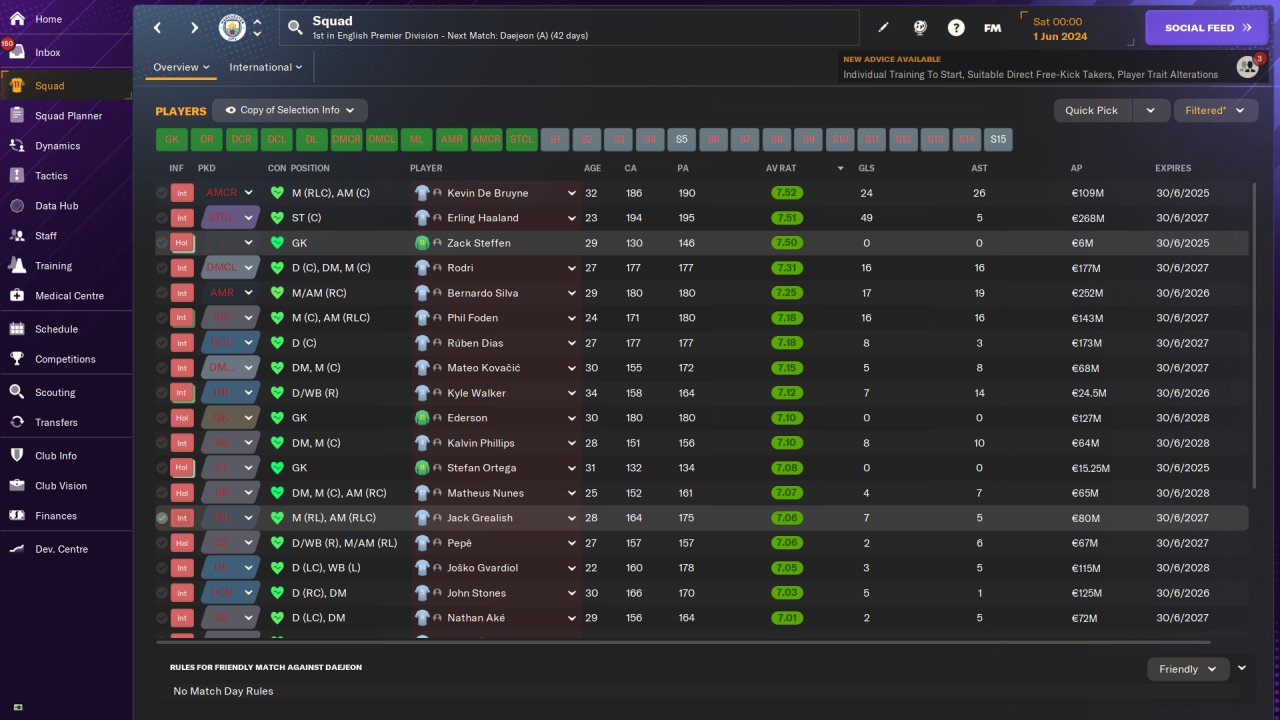Open the Filtered dropdown
Viewport: 1280px width, 720px height.
[1215, 110]
